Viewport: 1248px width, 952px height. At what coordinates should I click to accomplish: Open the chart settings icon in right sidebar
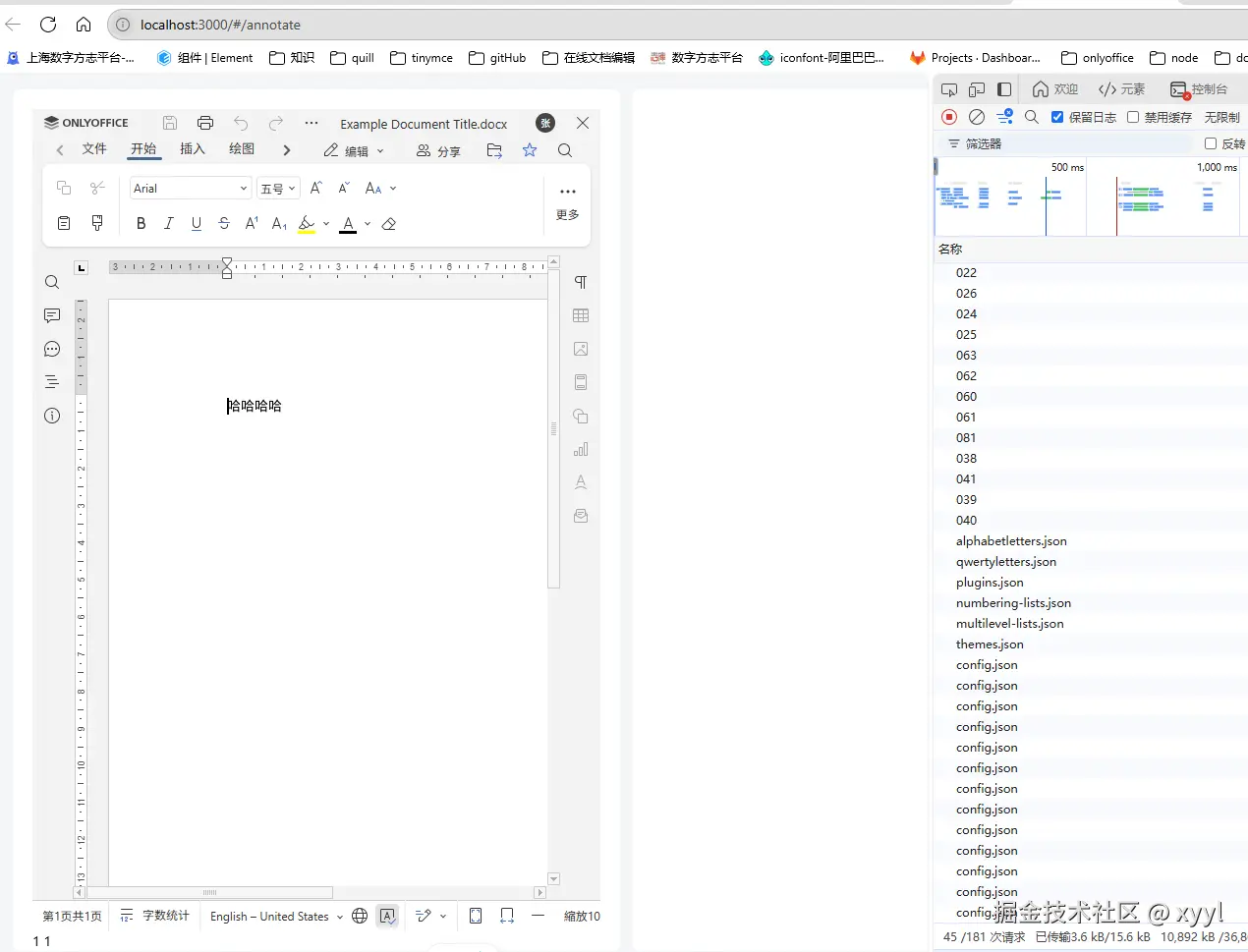[581, 449]
